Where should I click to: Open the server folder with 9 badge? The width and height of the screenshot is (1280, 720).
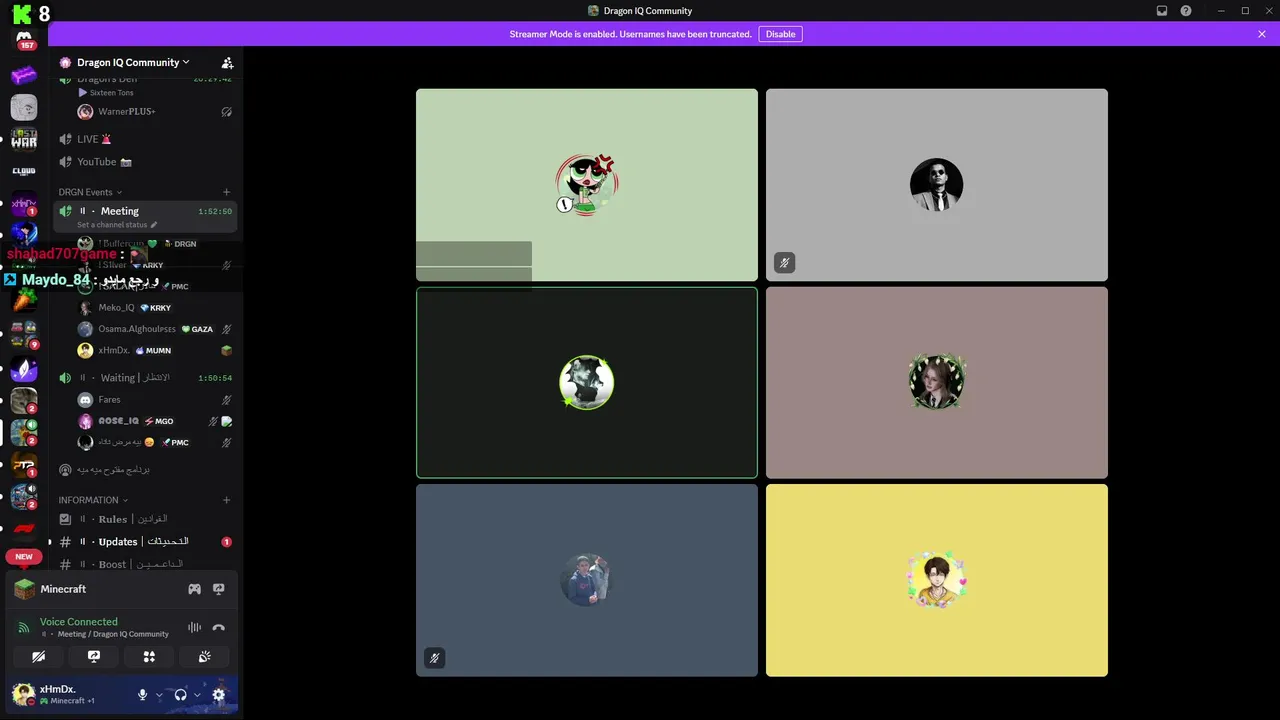coord(24,335)
